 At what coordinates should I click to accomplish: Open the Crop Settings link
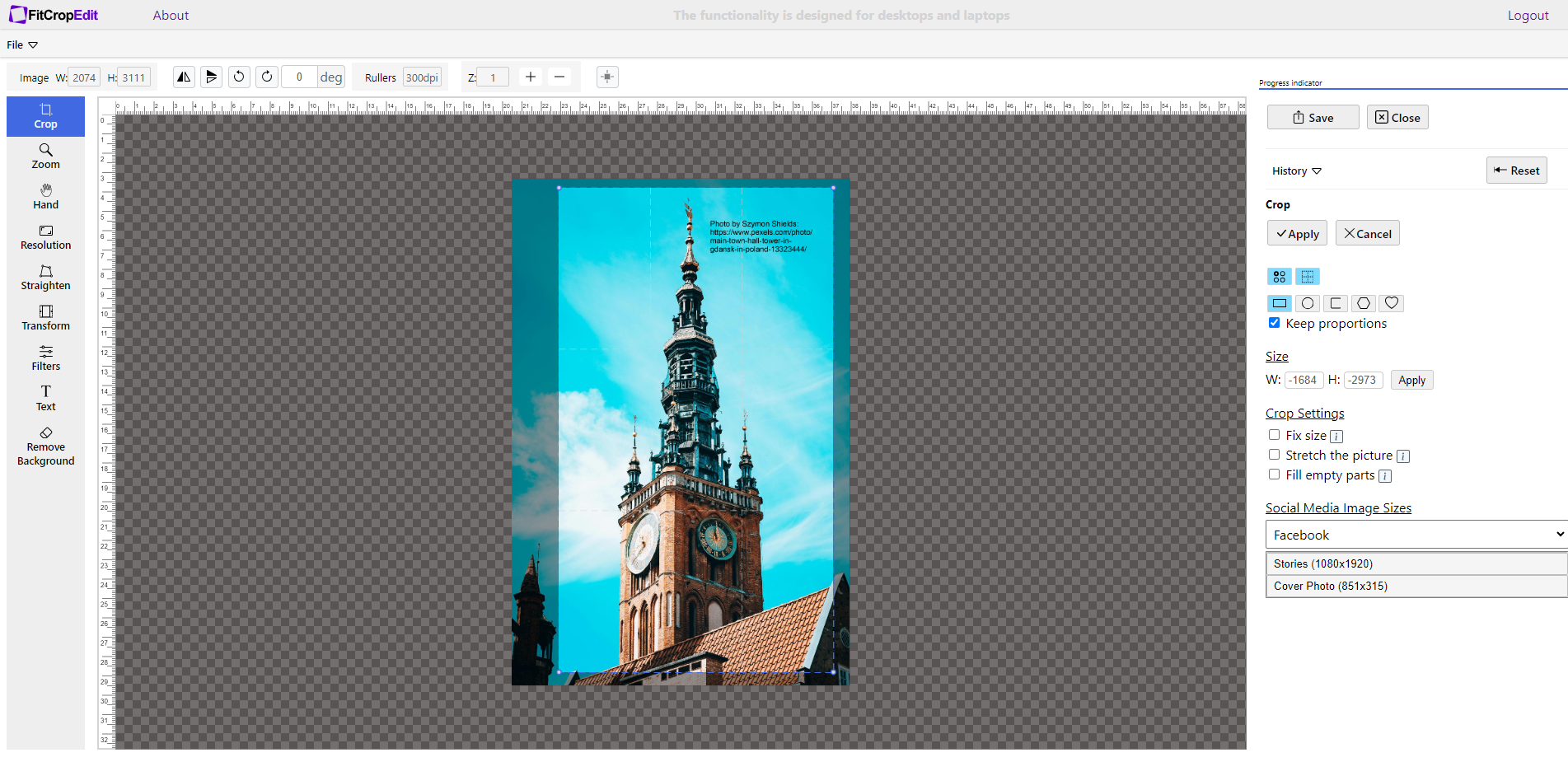(1305, 414)
